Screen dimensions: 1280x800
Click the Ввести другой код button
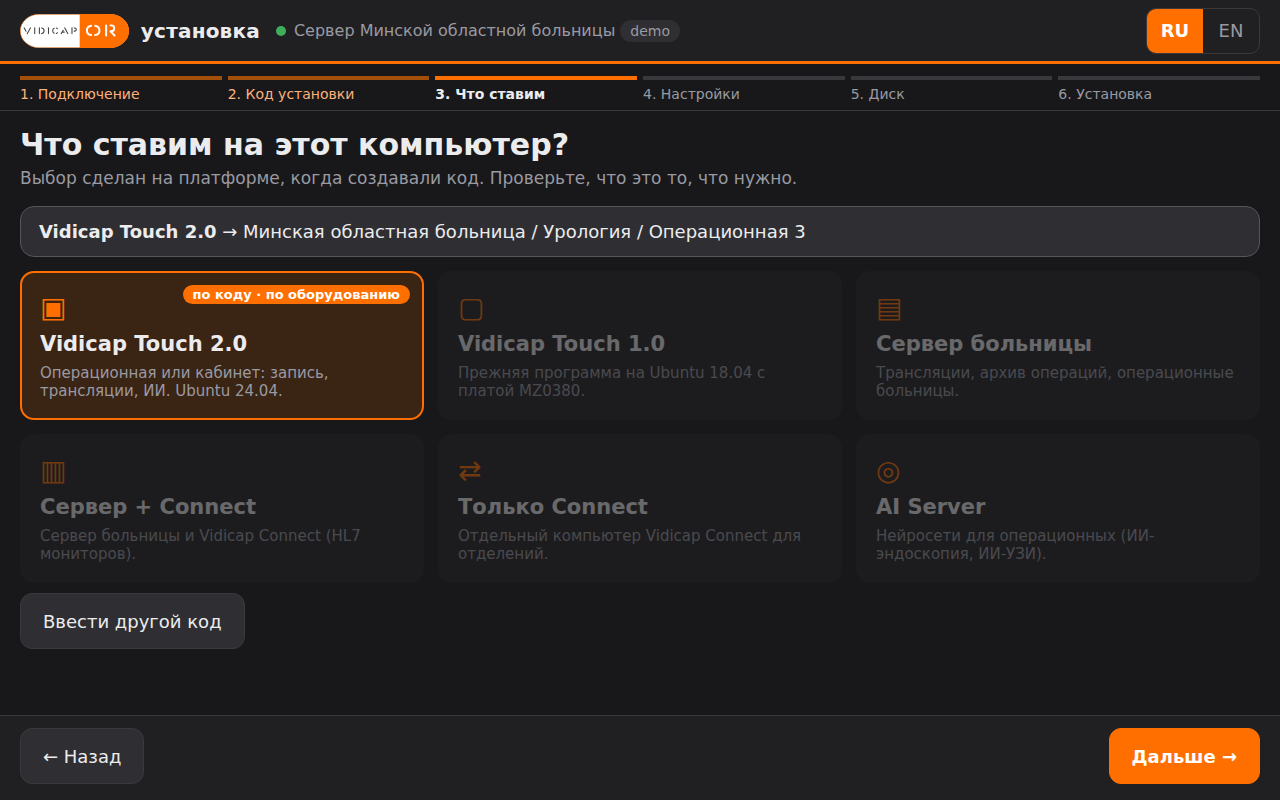click(132, 621)
